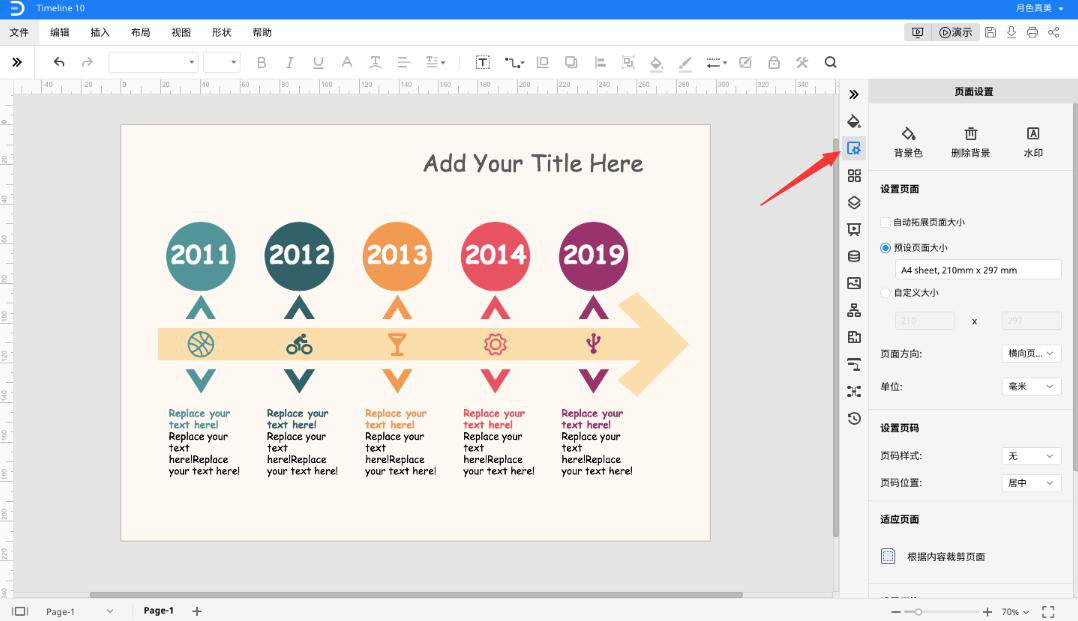
Task: Open the 视图 menu
Action: 182,32
